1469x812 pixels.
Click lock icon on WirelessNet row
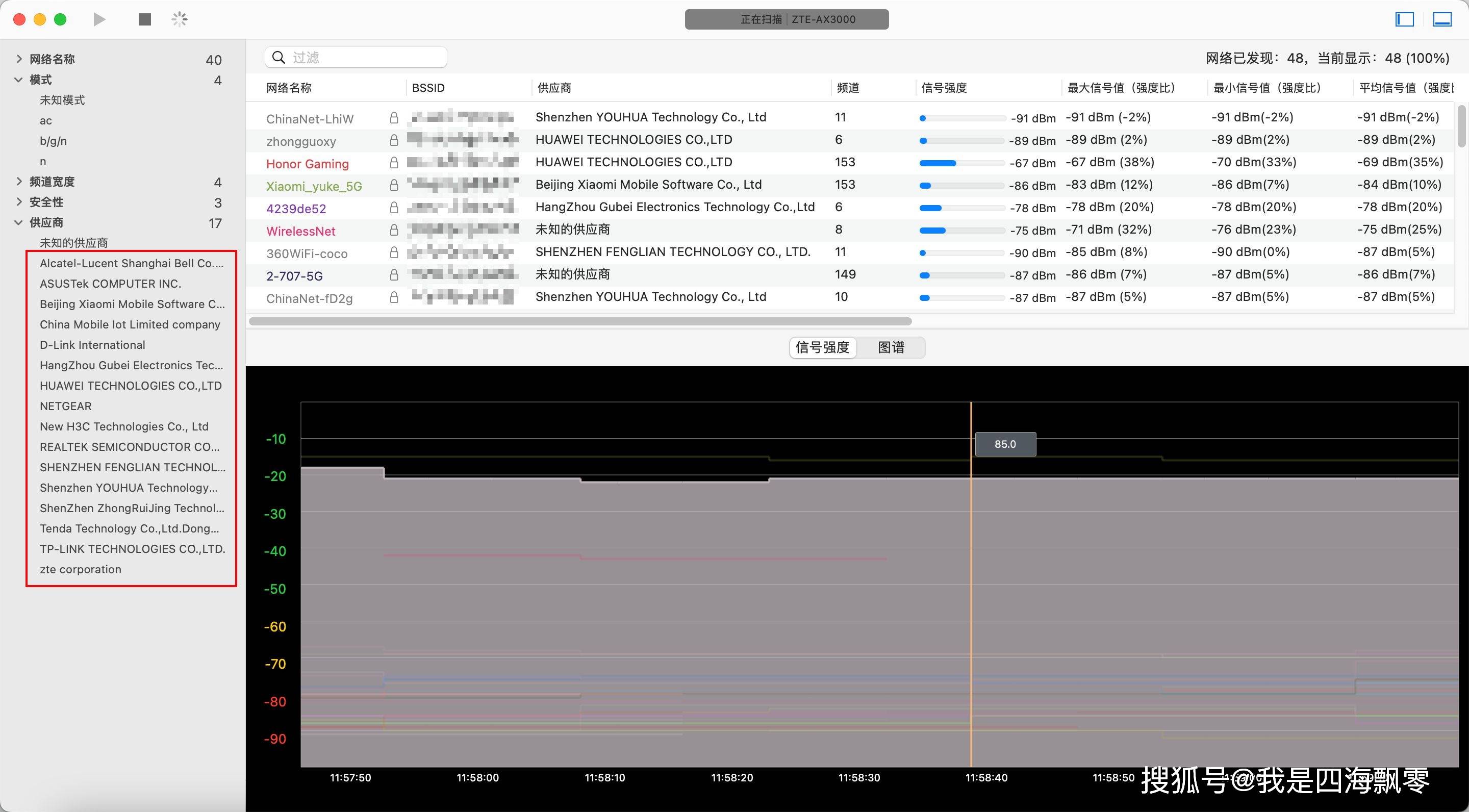393,231
